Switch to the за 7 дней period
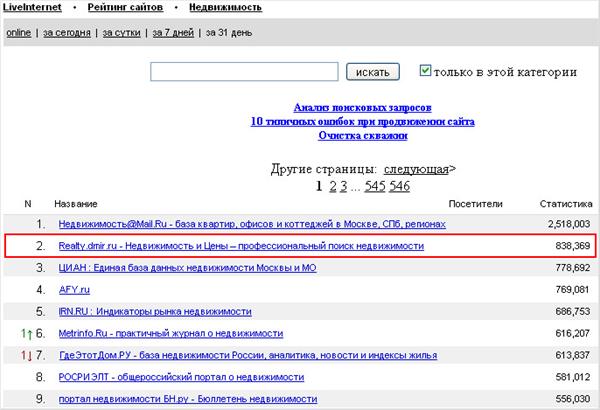 coord(173,33)
